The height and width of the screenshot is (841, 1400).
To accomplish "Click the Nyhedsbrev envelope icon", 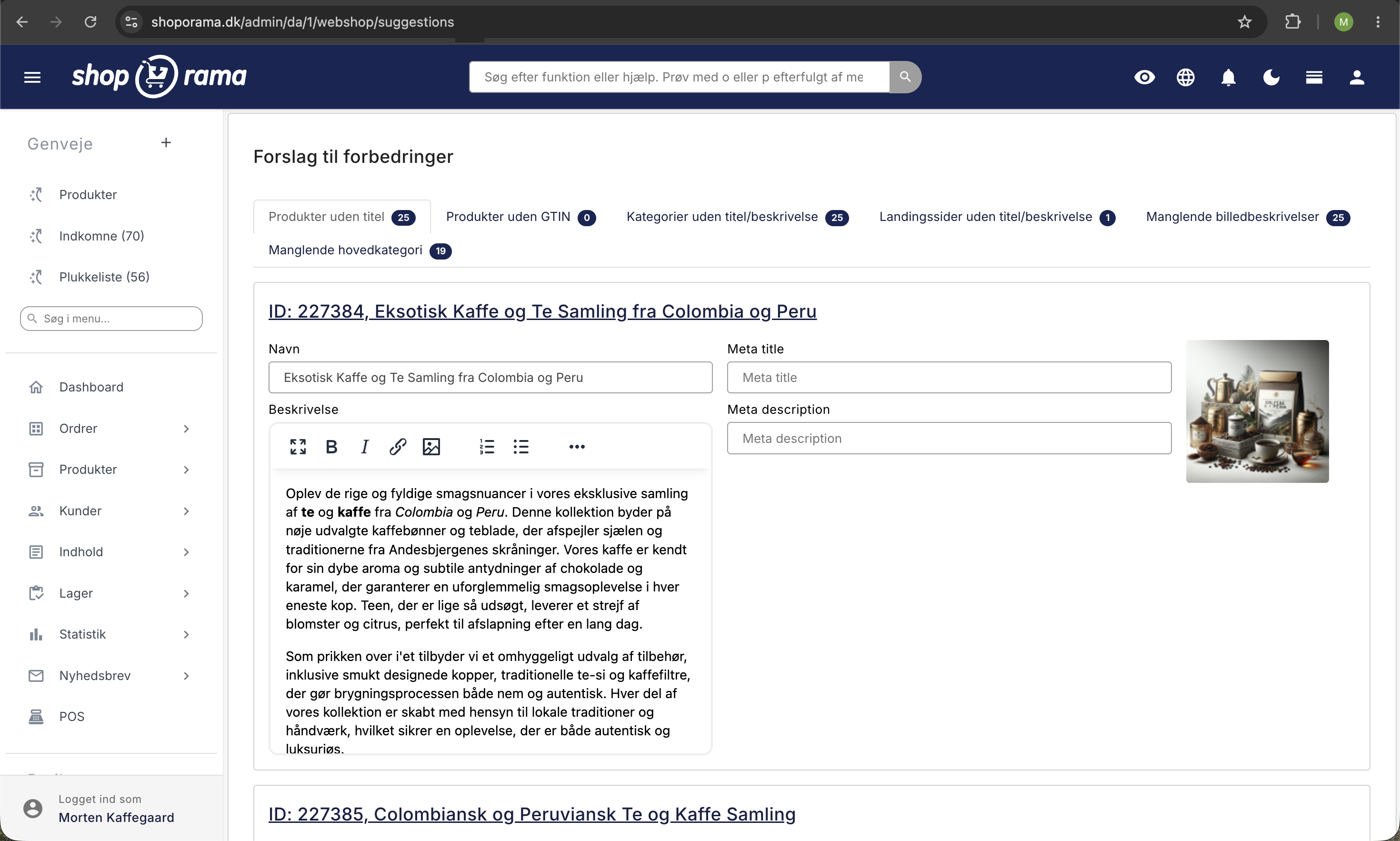I will pyautogui.click(x=36, y=676).
